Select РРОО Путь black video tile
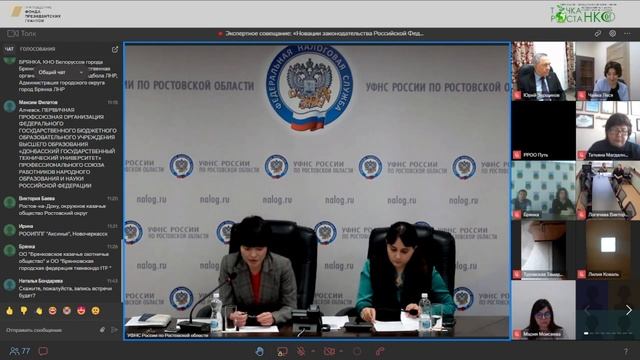This screenshot has width=640, height=360. coord(543,131)
